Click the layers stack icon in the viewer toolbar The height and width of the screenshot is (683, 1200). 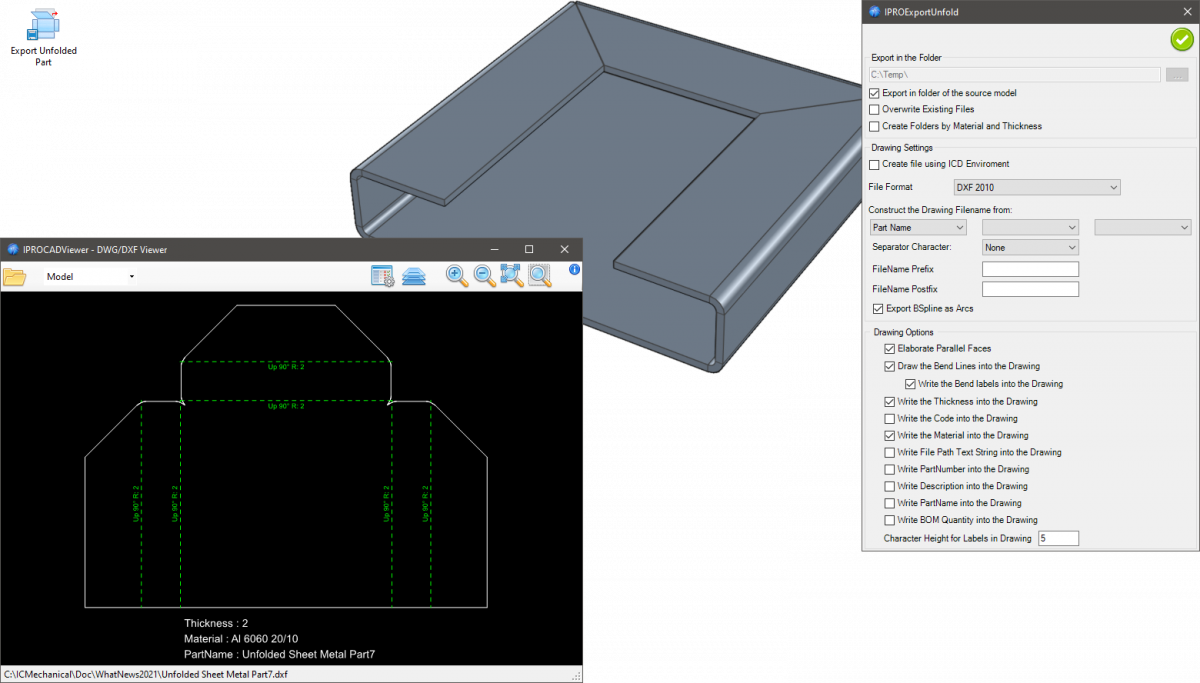pos(414,276)
